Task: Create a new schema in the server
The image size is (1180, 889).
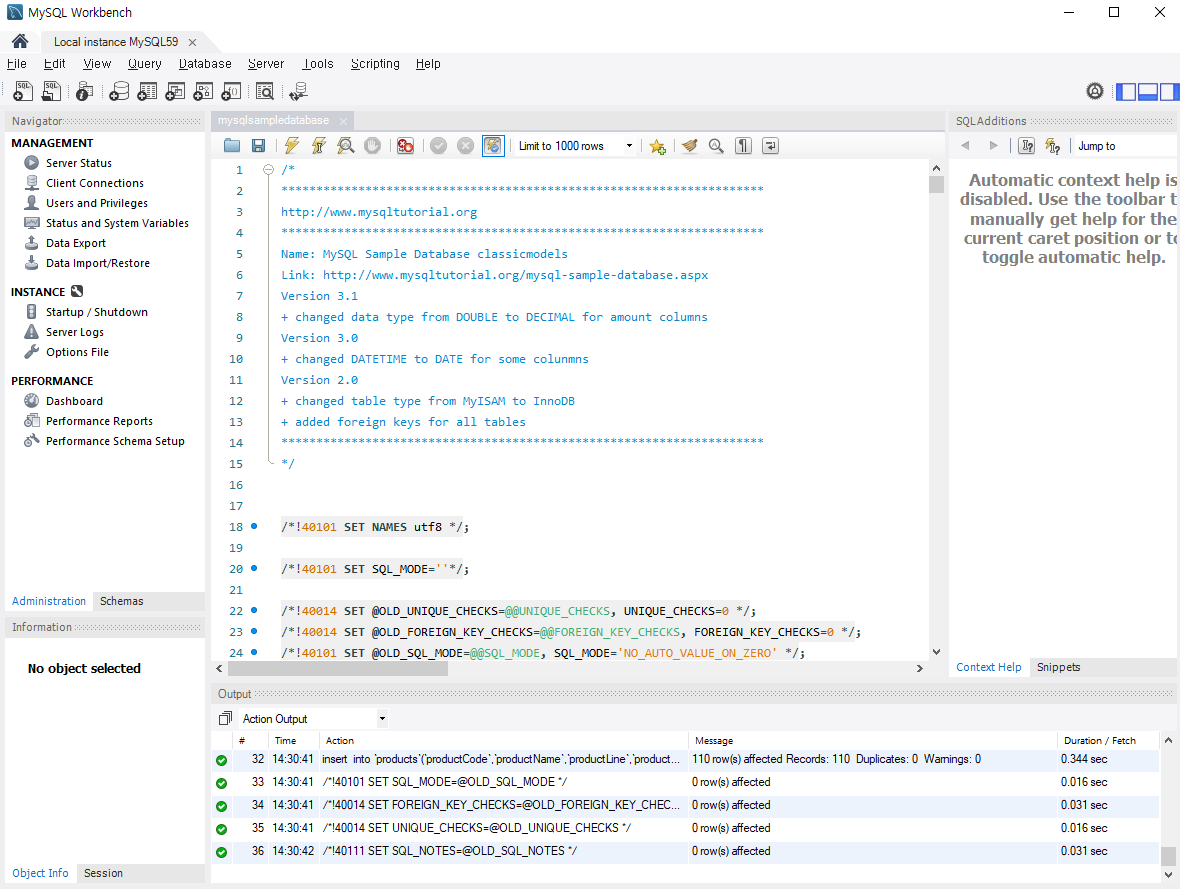Action: point(119,91)
